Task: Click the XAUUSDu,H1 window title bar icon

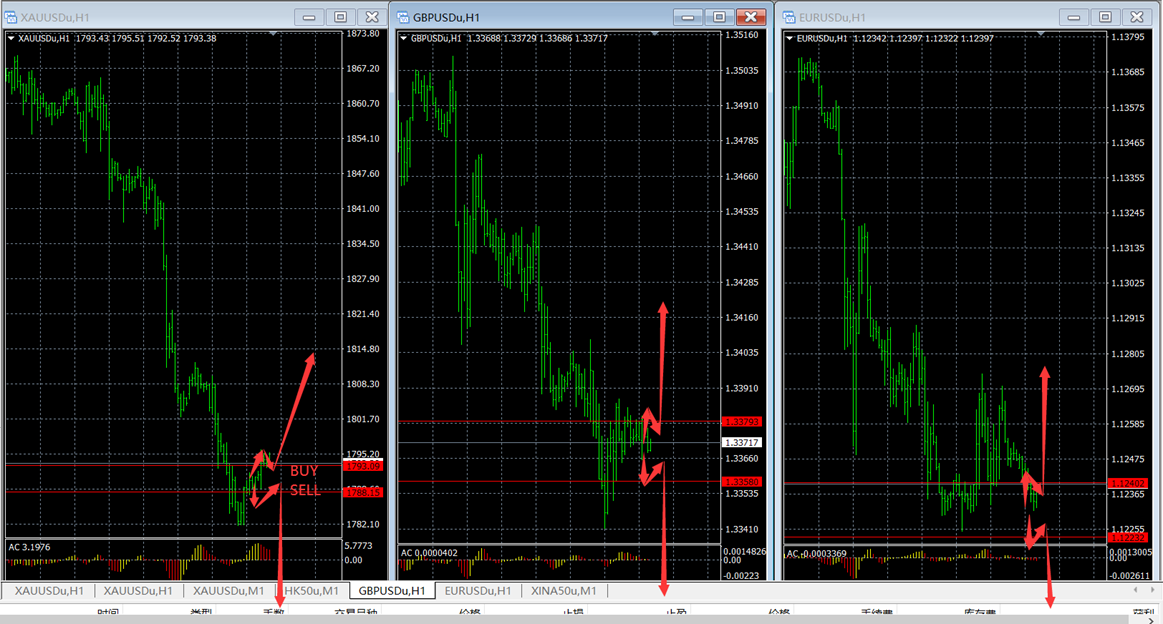Action: pos(10,17)
